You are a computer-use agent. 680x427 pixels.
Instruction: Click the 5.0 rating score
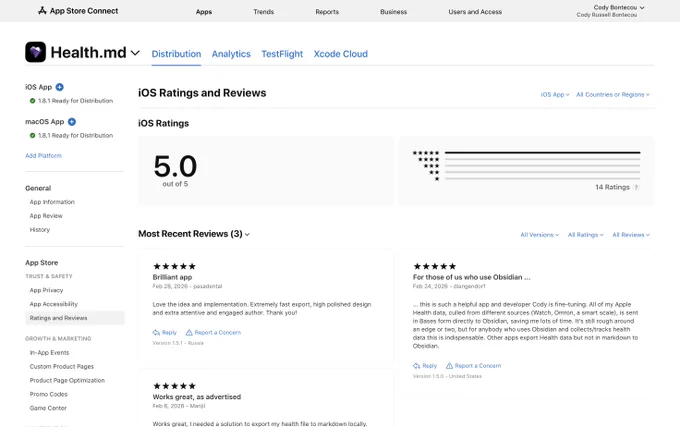[x=175, y=166]
